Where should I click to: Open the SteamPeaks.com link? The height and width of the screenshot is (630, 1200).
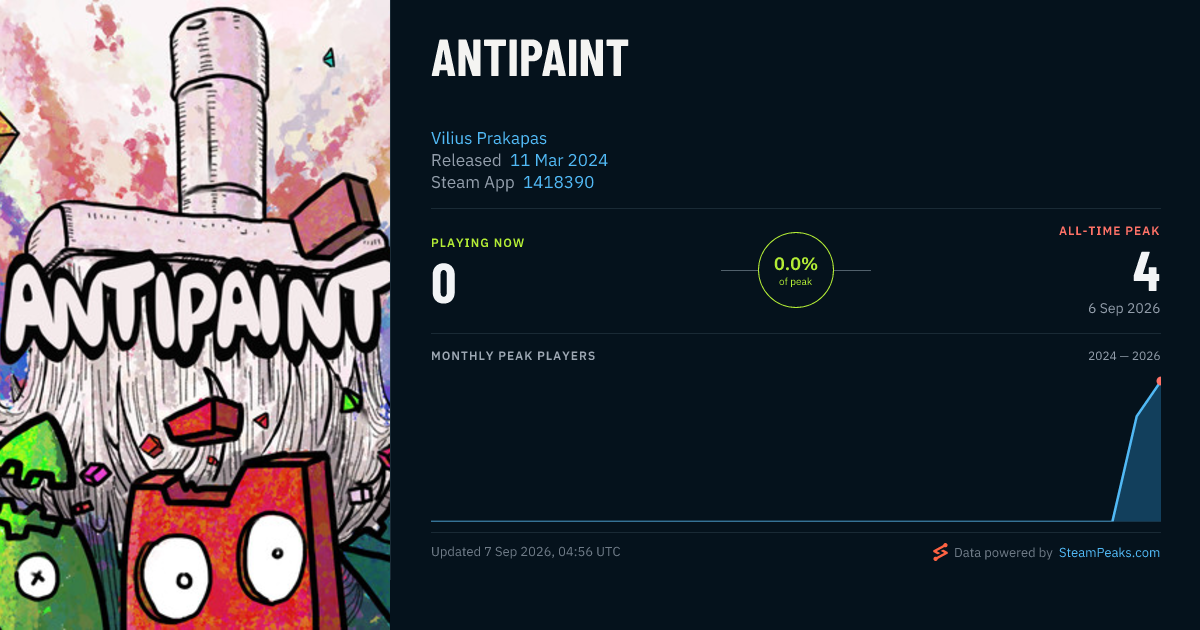click(x=1109, y=552)
